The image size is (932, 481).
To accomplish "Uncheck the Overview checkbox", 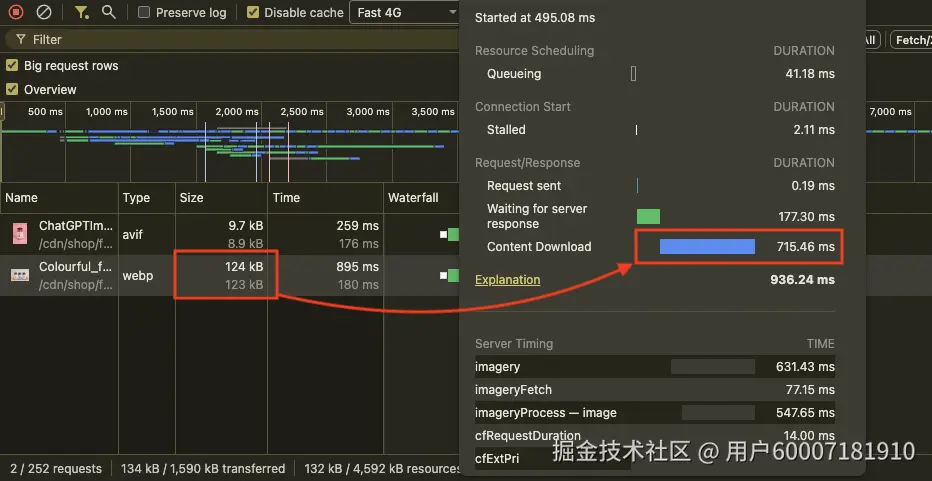I will [x=12, y=89].
